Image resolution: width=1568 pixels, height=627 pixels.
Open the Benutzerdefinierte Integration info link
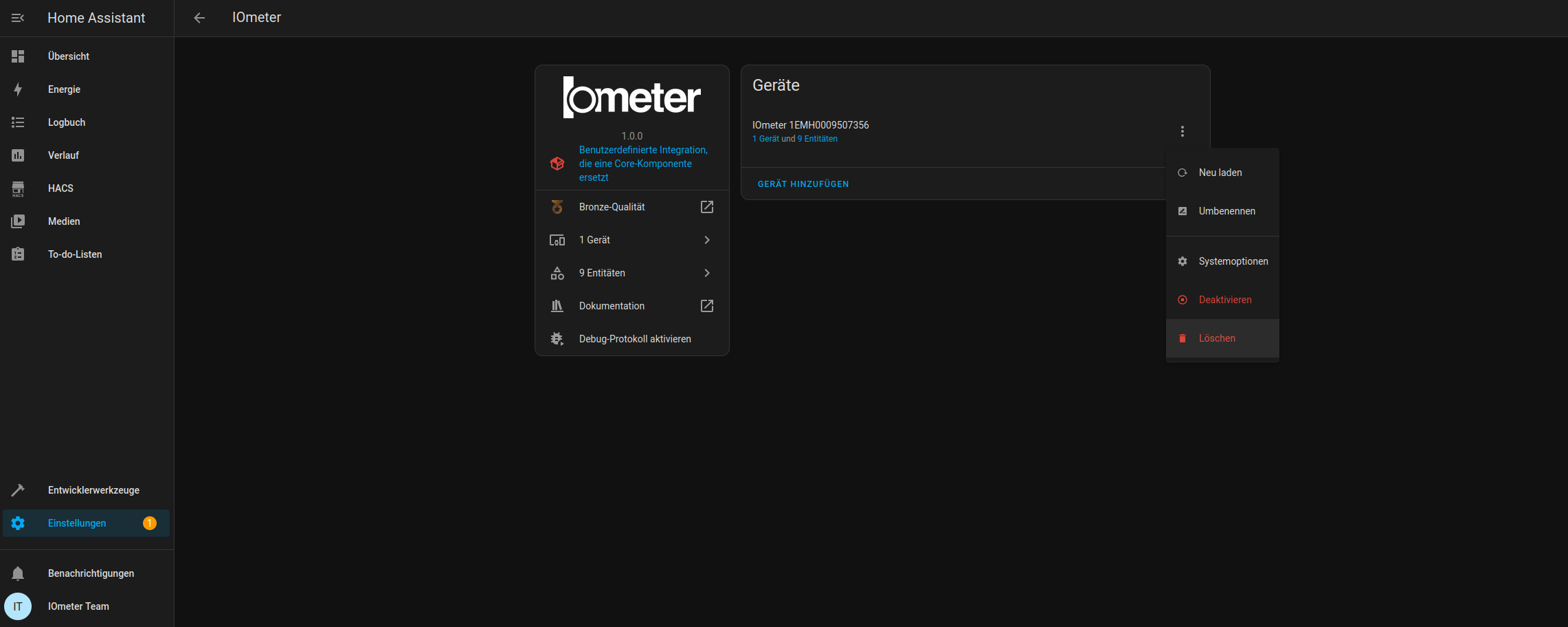click(x=643, y=164)
